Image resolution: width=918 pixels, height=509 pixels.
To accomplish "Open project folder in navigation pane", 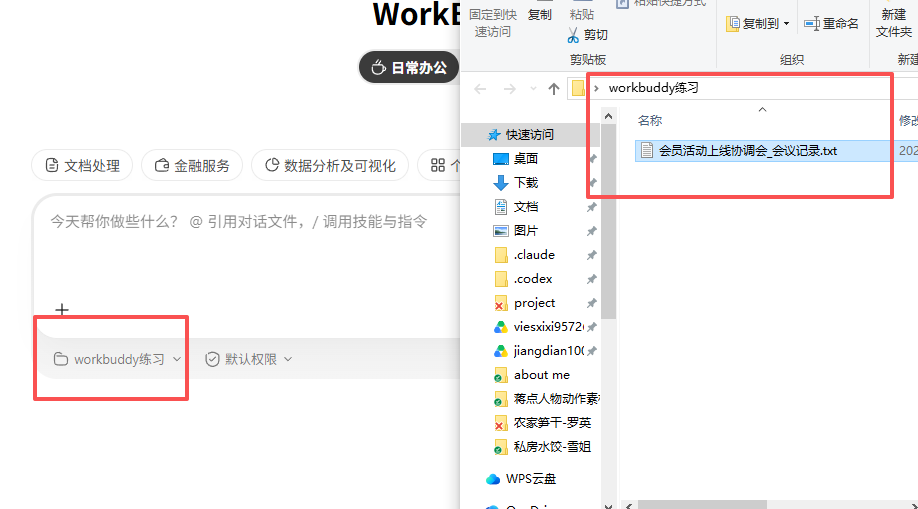I will [x=534, y=303].
